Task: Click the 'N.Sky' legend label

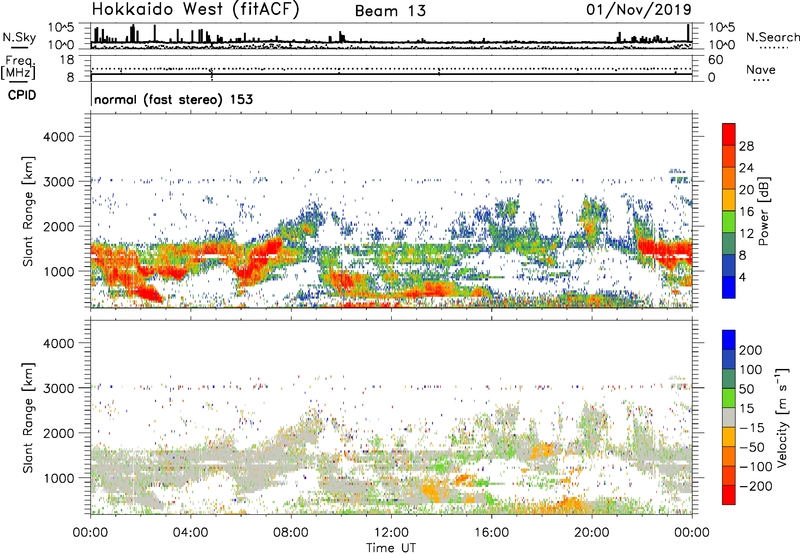Action: tap(19, 37)
